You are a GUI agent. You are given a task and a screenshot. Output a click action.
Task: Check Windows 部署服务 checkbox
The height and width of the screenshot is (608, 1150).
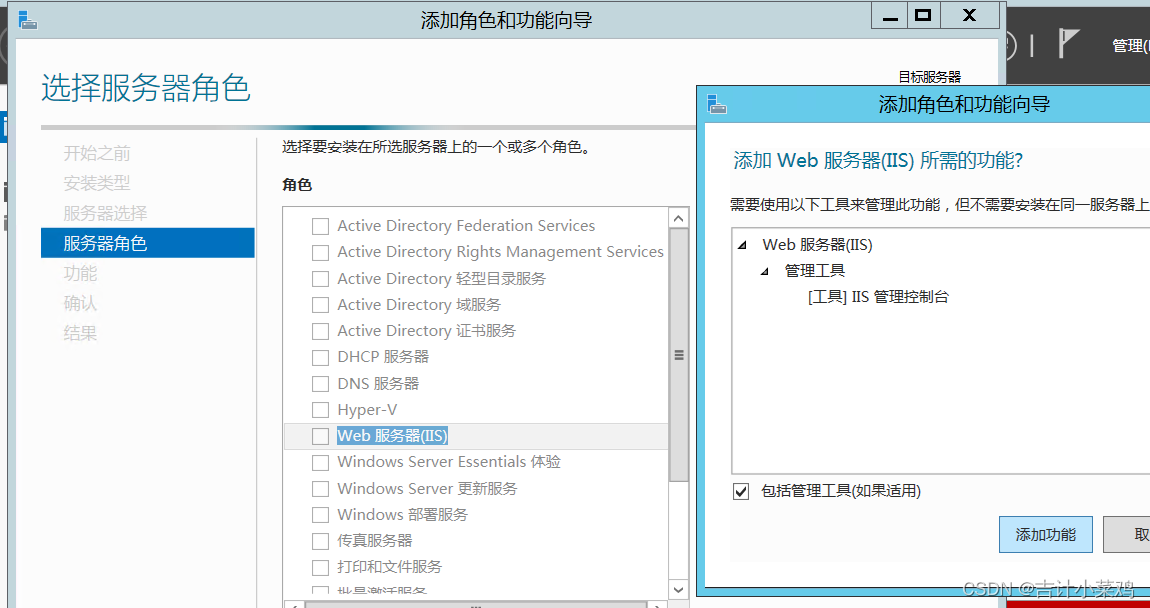tap(321, 515)
